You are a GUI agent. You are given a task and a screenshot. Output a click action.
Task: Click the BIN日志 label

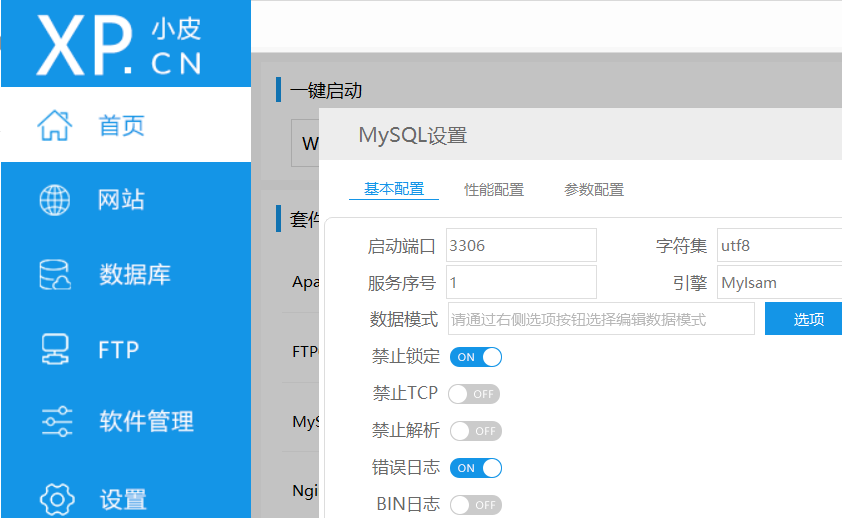408,504
